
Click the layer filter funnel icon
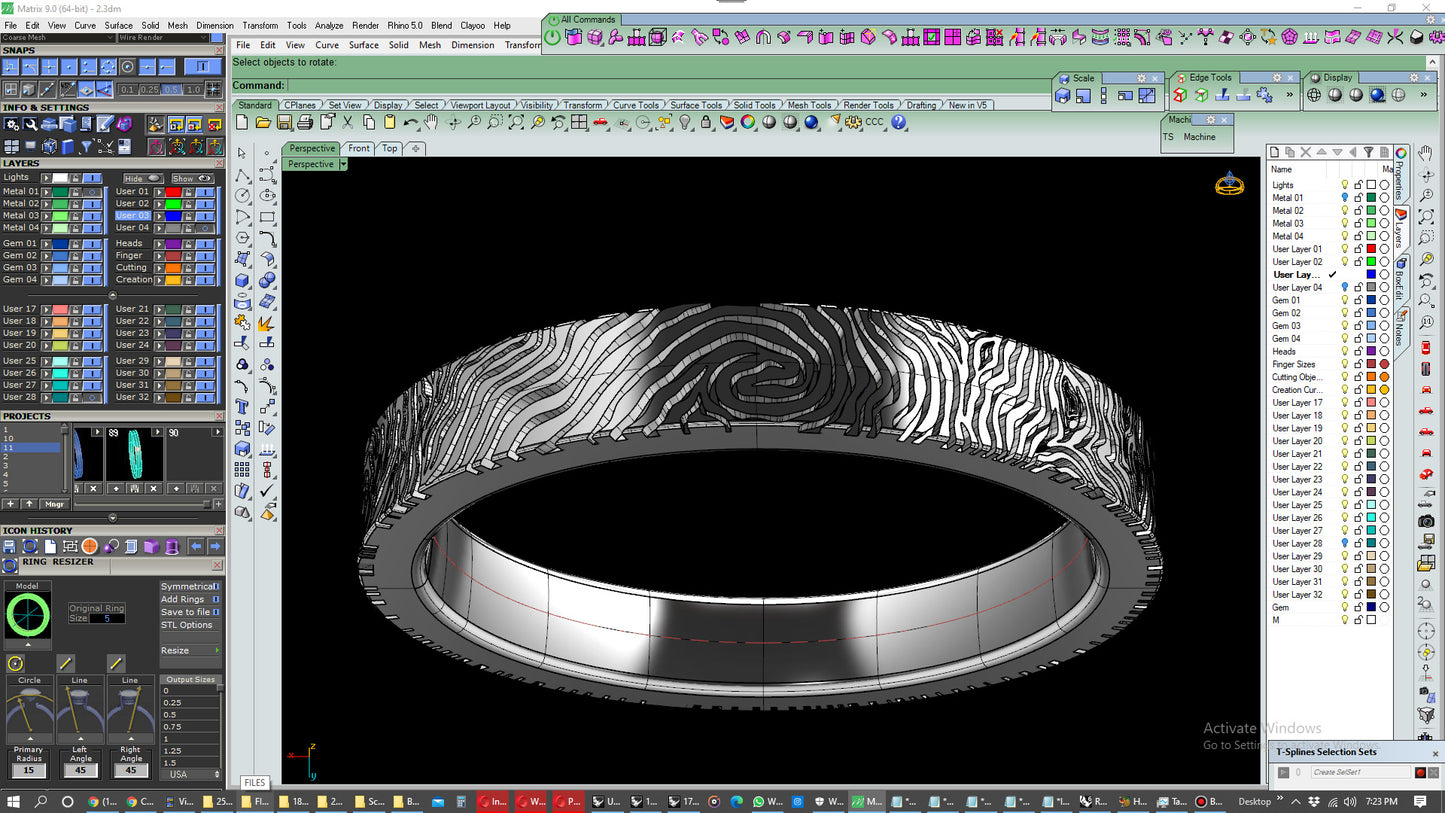(1368, 151)
